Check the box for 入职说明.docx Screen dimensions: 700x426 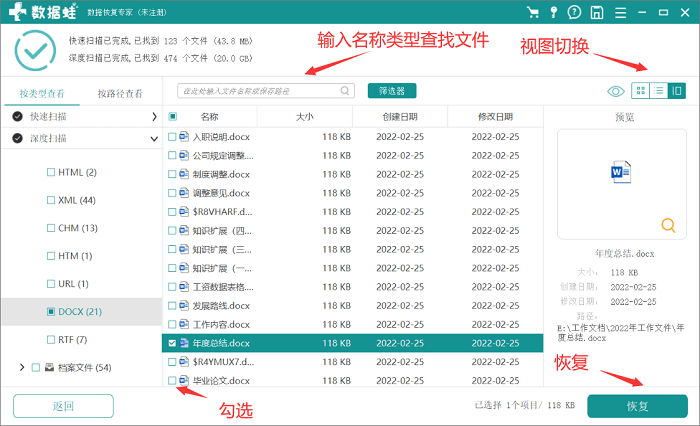[172, 137]
